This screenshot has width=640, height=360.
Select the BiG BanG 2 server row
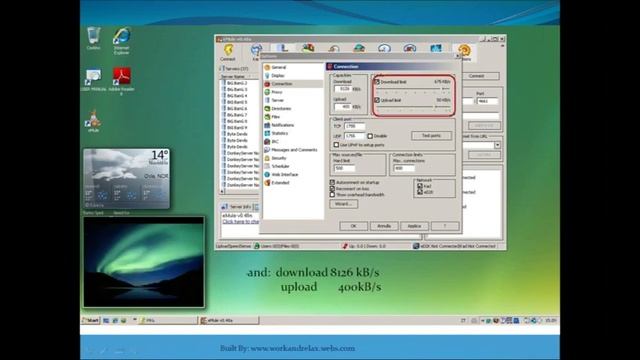click(x=240, y=83)
